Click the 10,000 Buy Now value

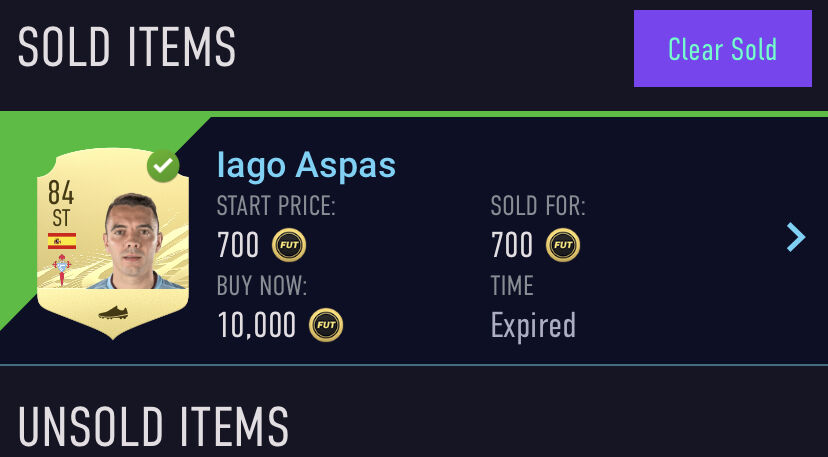coord(256,325)
